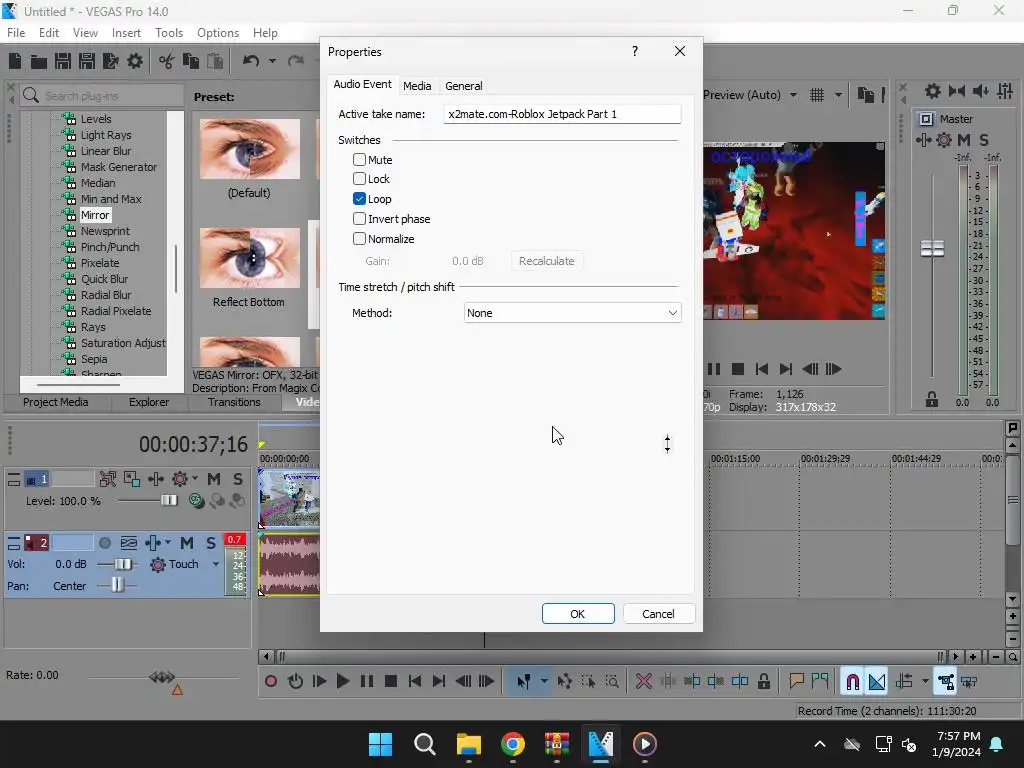Click Play in the timeline transport bar
This screenshot has height=768, width=1024.
(x=342, y=681)
